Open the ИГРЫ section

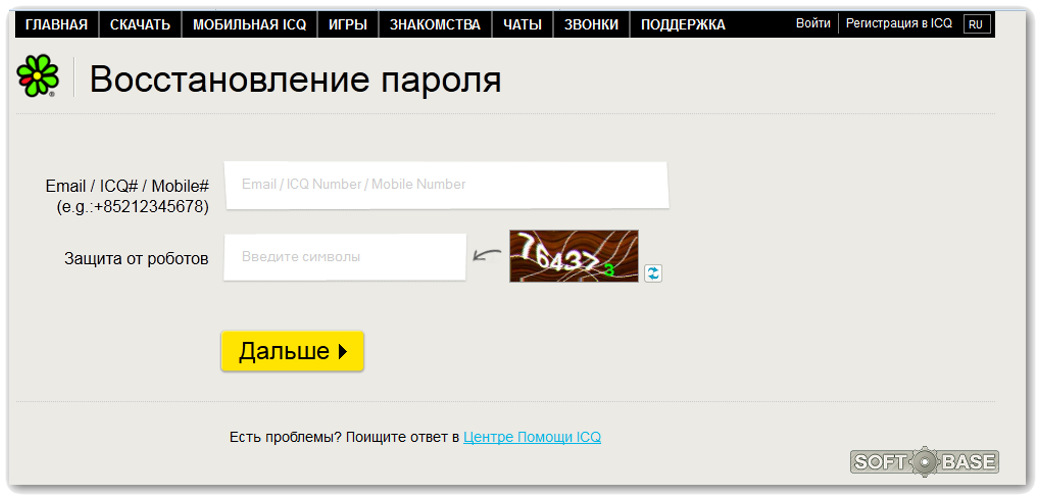pyautogui.click(x=348, y=25)
